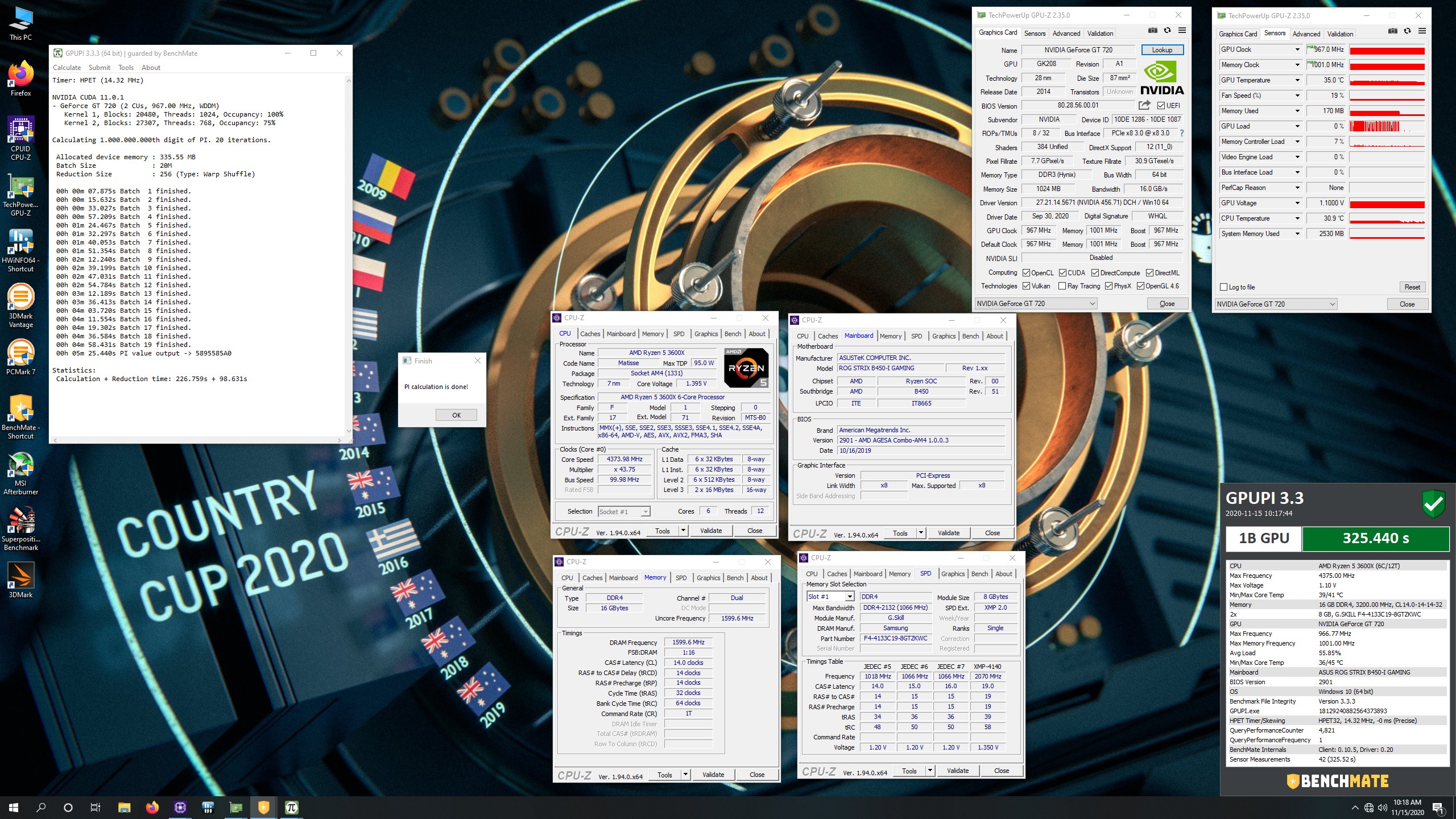Open File Explorer from taskbar

pyautogui.click(x=124, y=807)
